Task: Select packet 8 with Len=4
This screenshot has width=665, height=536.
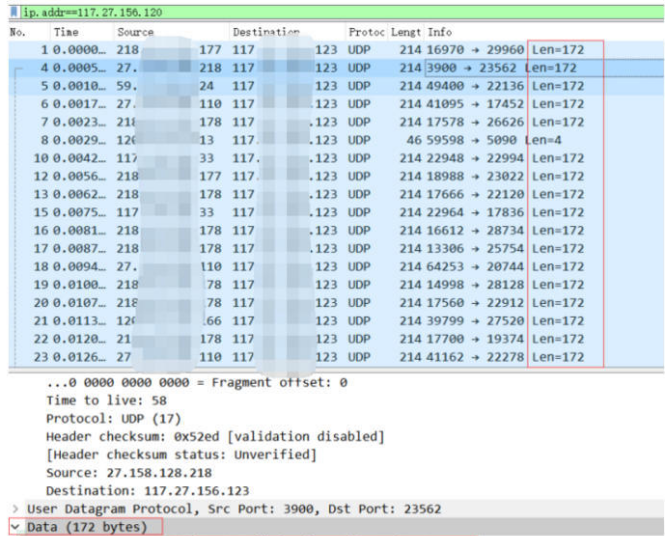Action: pyautogui.click(x=336, y=140)
